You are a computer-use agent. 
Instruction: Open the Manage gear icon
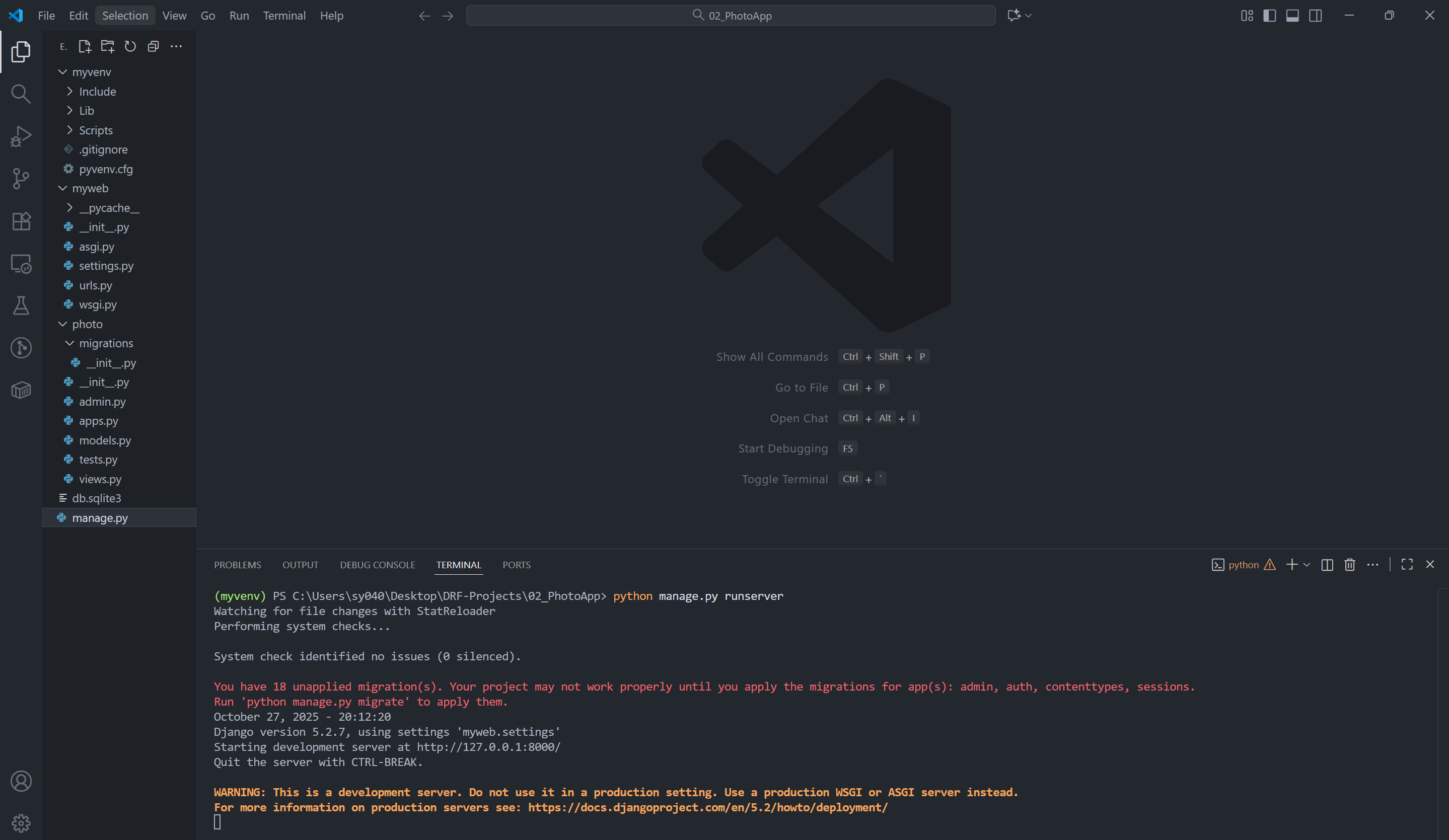[x=21, y=823]
